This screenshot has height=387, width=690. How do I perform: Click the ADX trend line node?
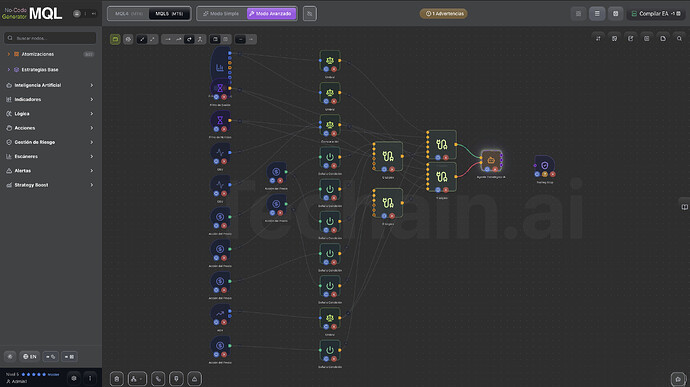(x=220, y=314)
